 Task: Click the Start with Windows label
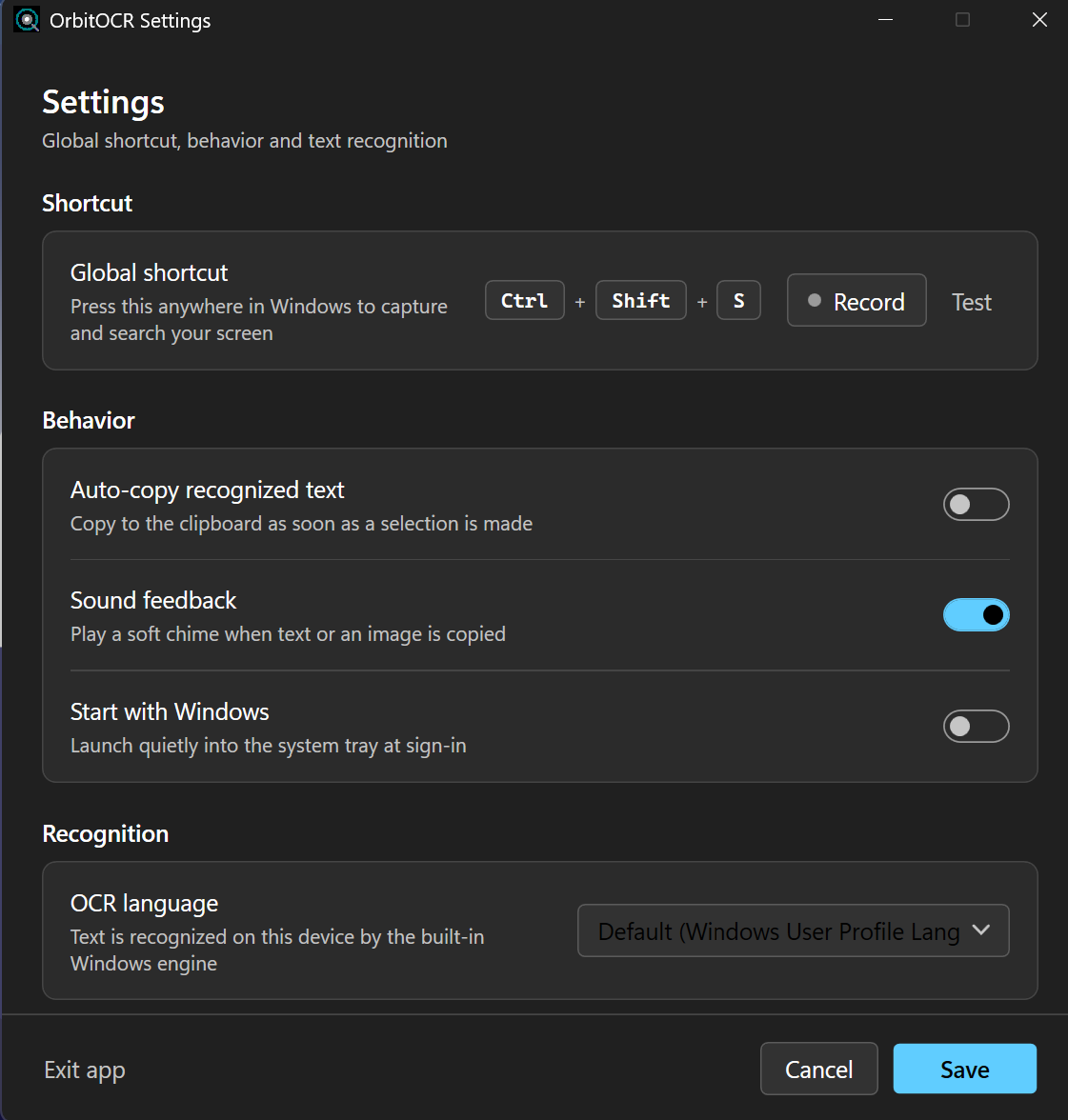click(170, 711)
